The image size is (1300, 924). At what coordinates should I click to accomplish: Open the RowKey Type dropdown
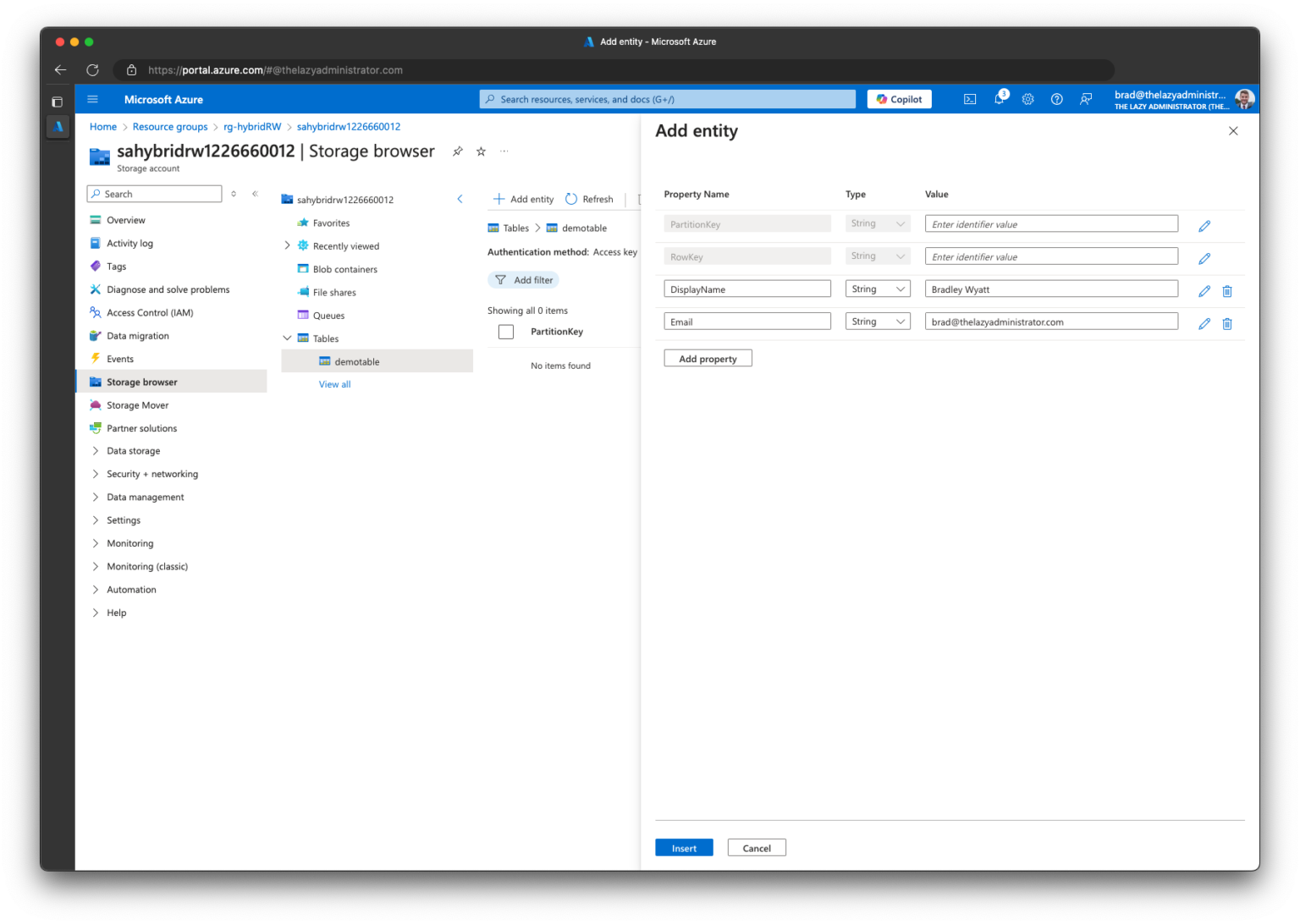click(x=878, y=256)
